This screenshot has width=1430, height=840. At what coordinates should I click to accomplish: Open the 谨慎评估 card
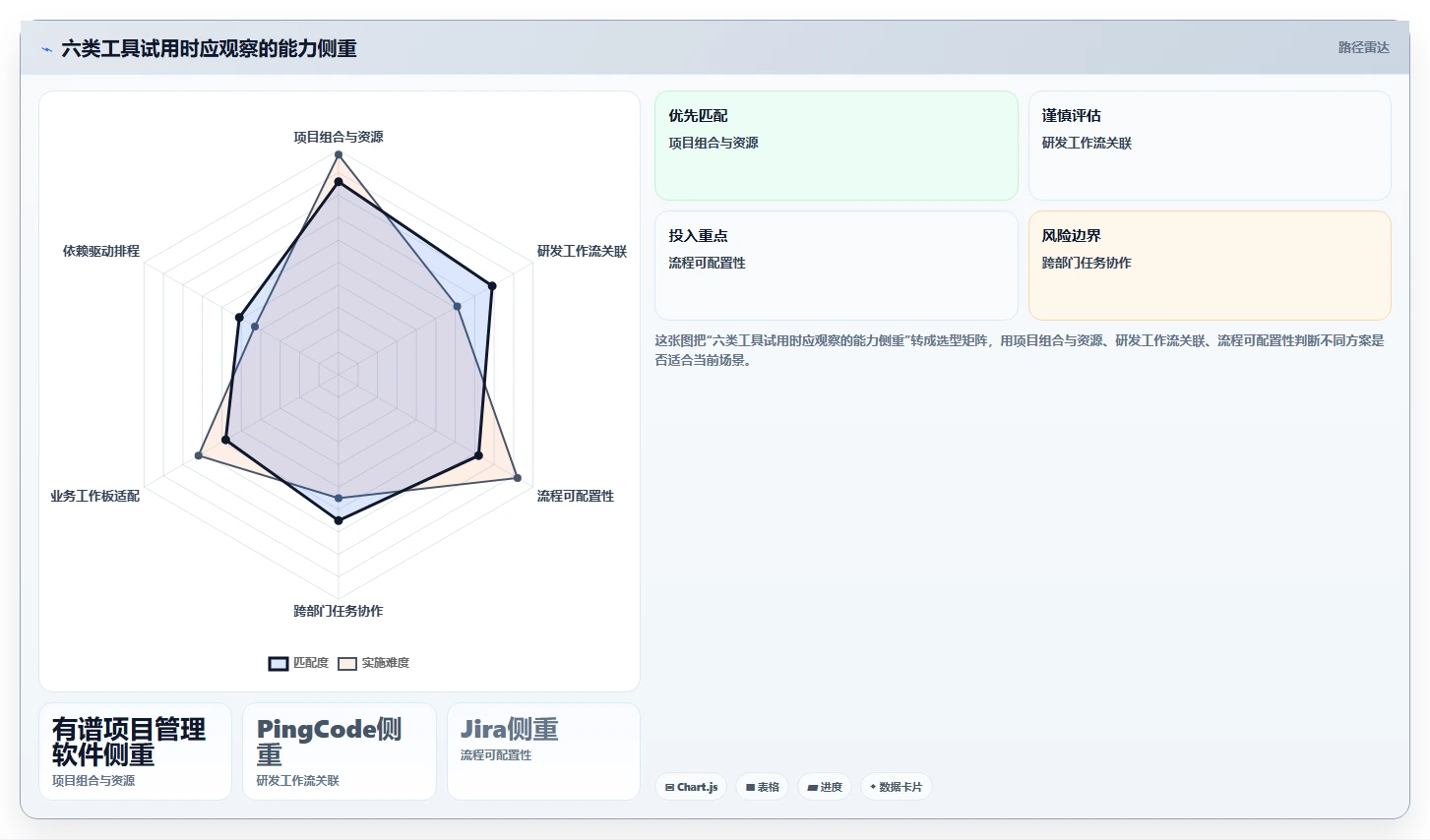pyautogui.click(x=1210, y=146)
